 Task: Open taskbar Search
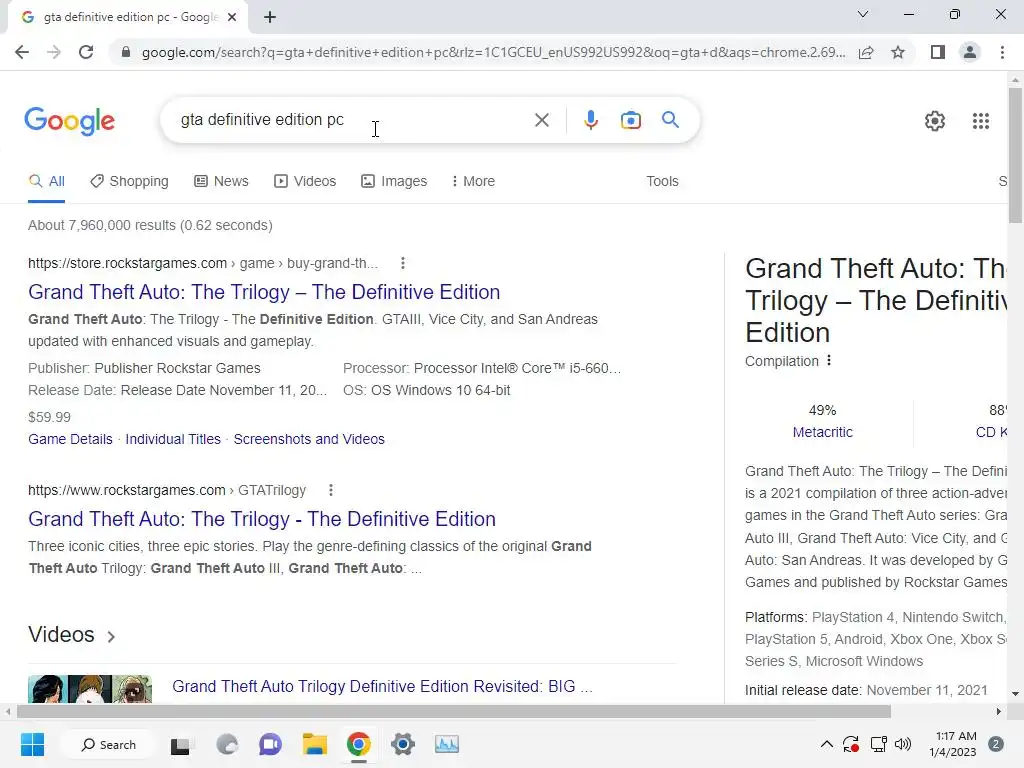click(x=109, y=744)
